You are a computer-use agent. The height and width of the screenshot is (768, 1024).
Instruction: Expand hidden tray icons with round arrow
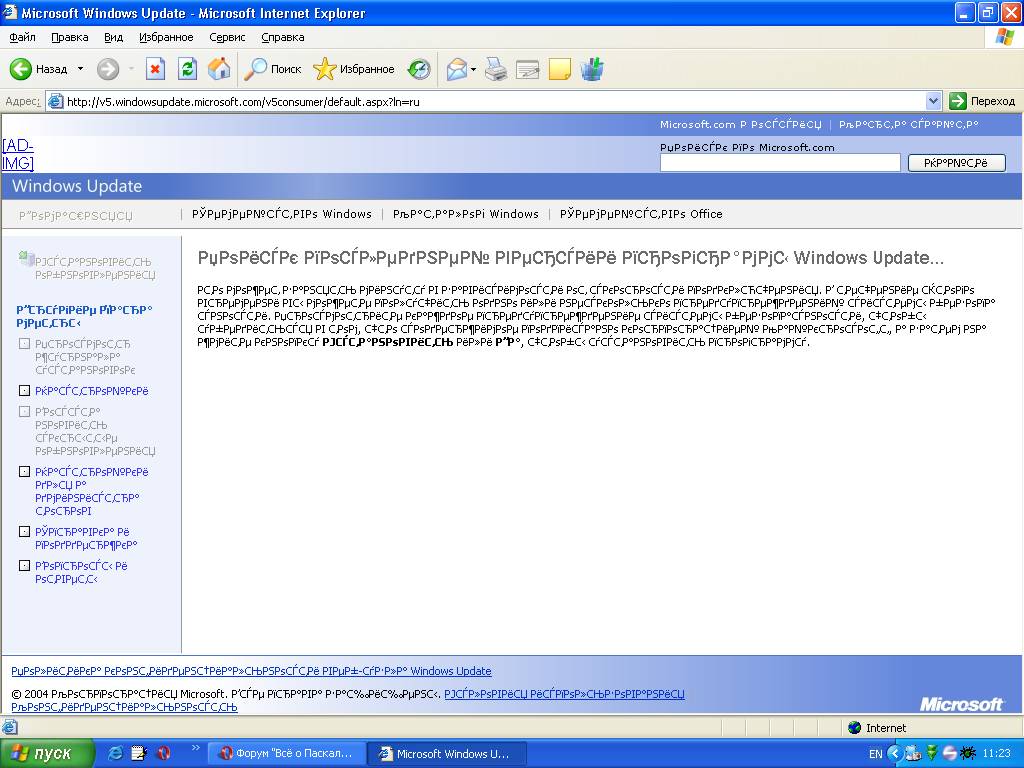click(894, 754)
